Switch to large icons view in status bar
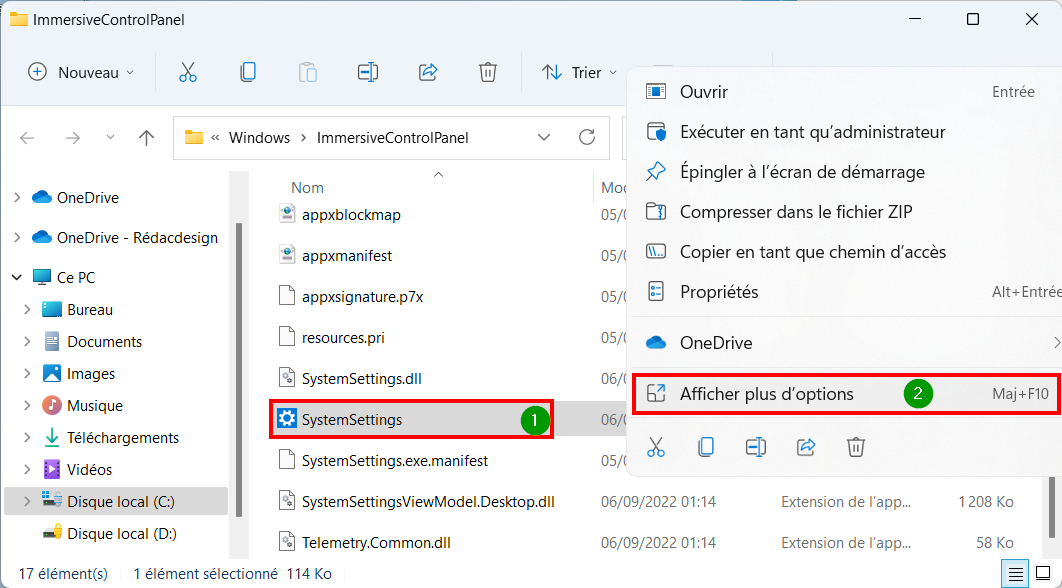Screen dimensions: 1062x588 point(1043,574)
